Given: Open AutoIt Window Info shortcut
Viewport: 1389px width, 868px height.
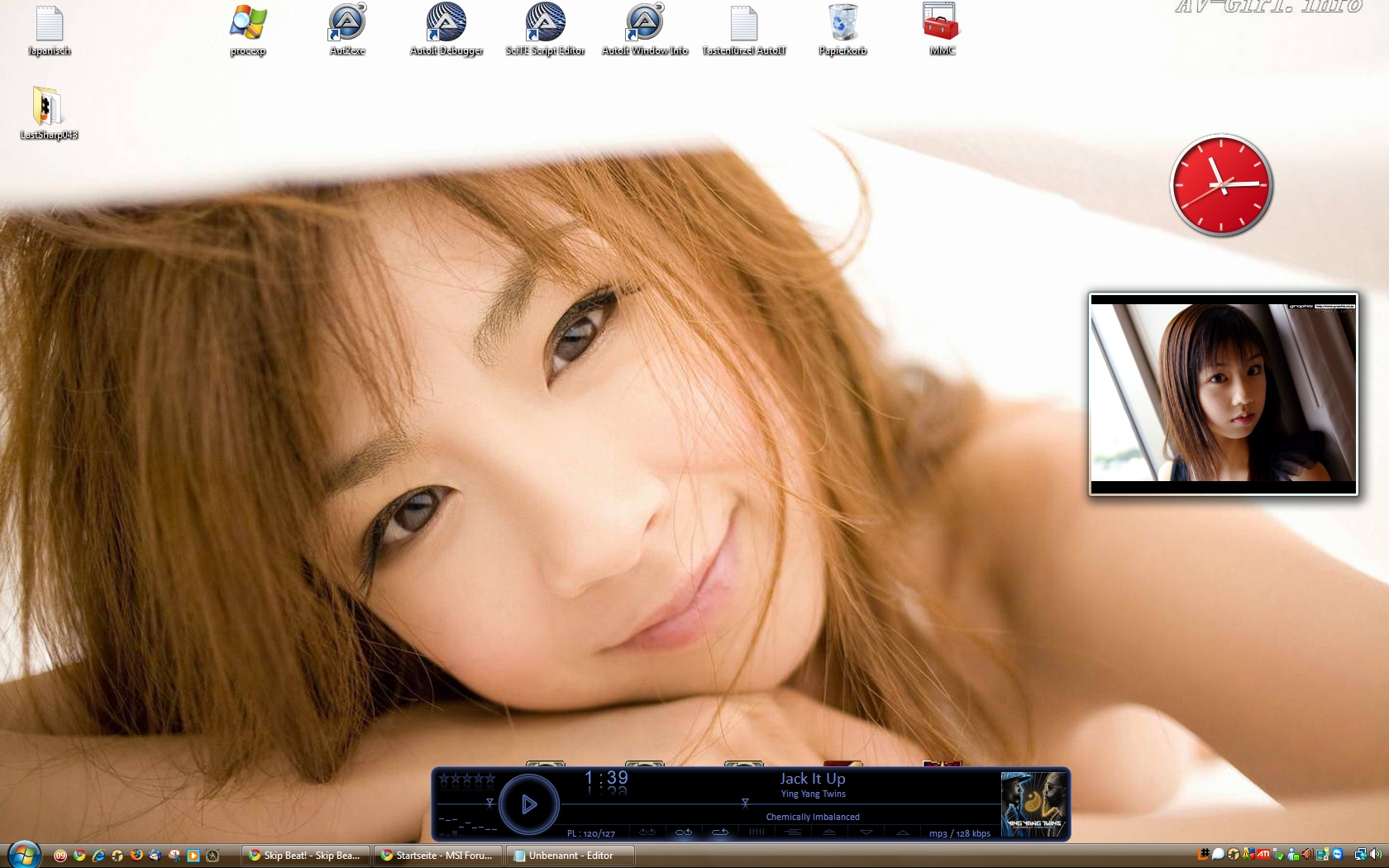Looking at the screenshot, I should pyautogui.click(x=644, y=25).
